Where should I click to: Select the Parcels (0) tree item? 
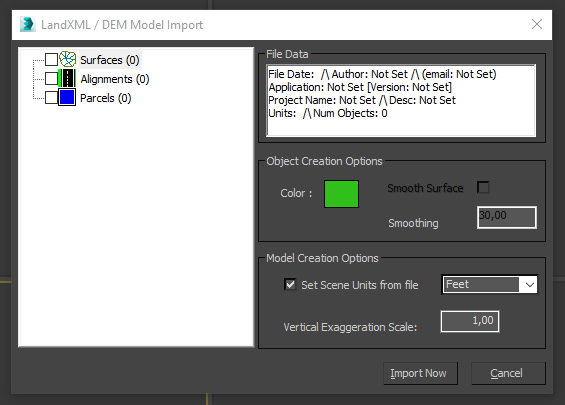(x=106, y=98)
